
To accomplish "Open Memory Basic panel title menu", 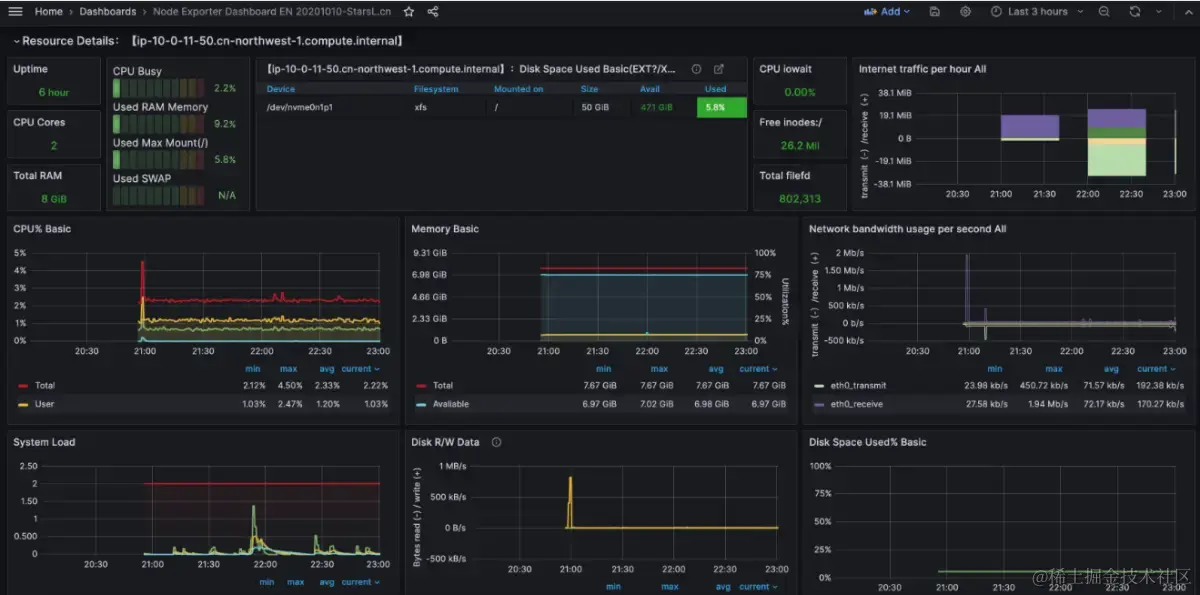I will [445, 229].
